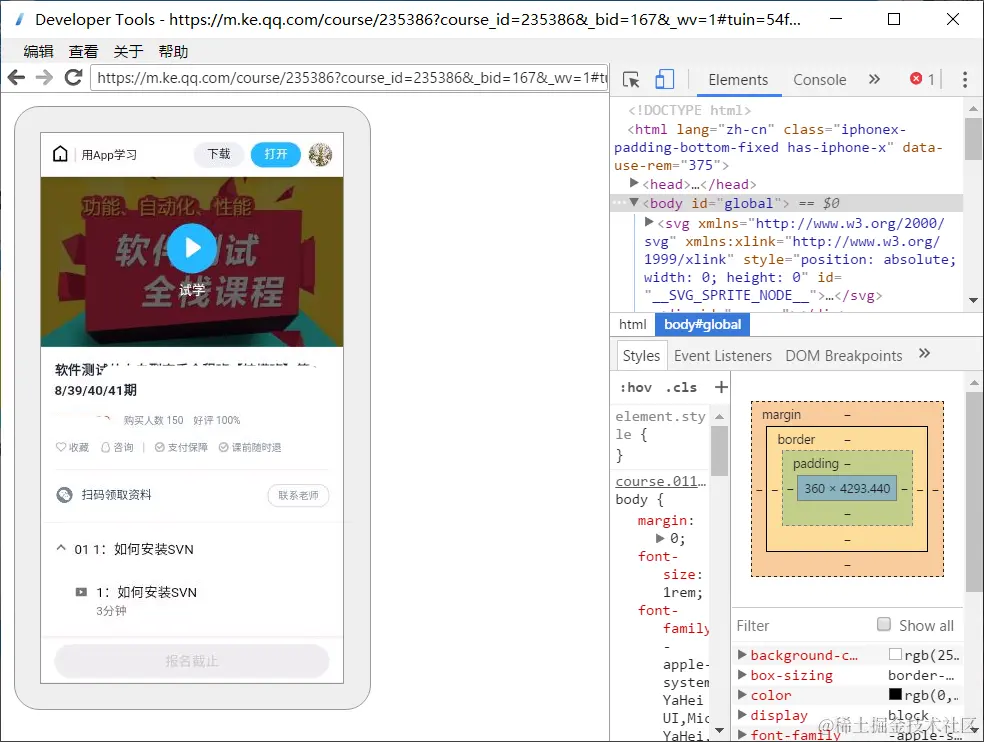This screenshot has height=742, width=984.
Task: Click the 课前随时退 check icon
Action: (x=223, y=447)
